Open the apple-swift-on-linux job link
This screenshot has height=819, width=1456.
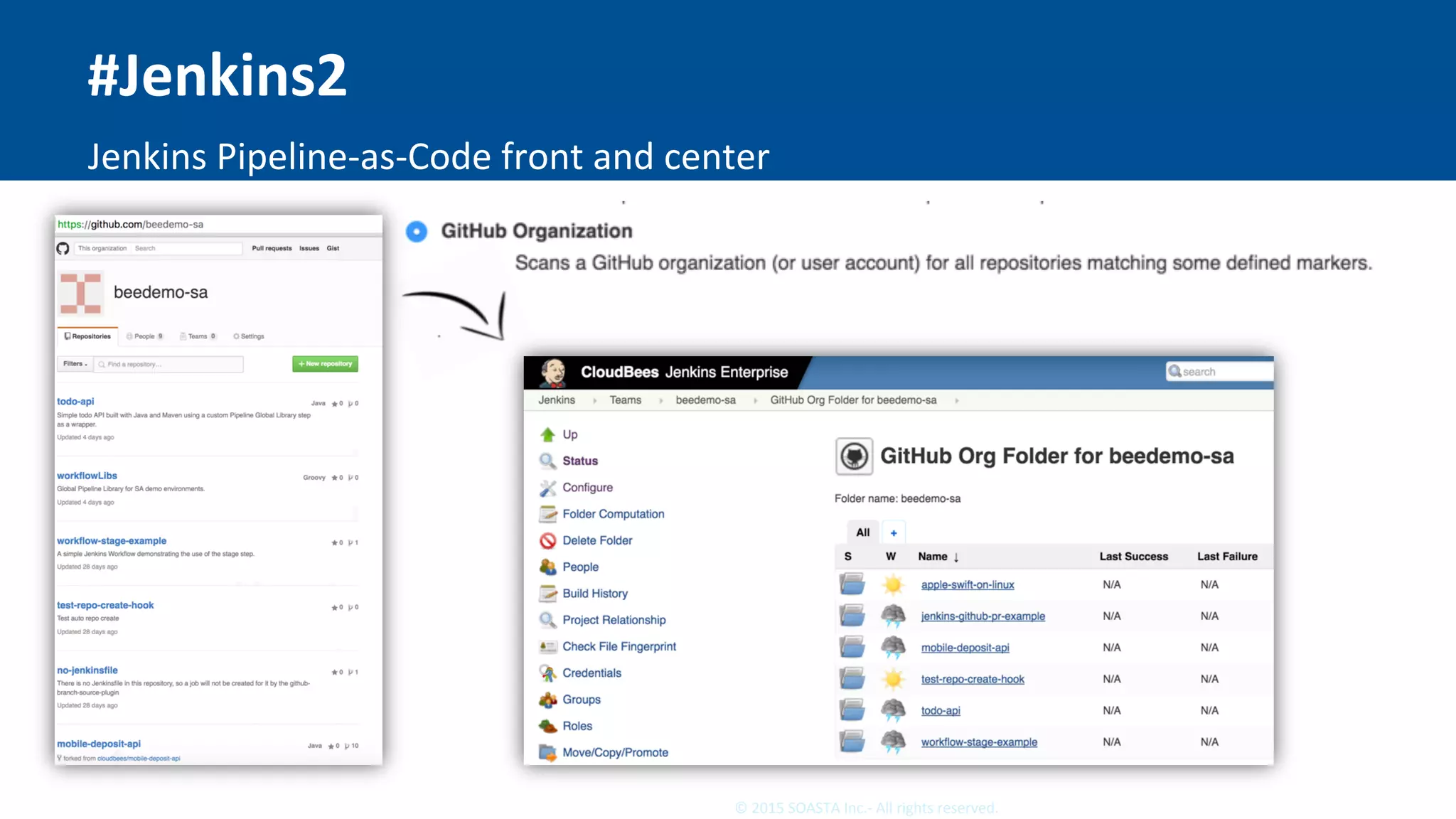click(968, 585)
